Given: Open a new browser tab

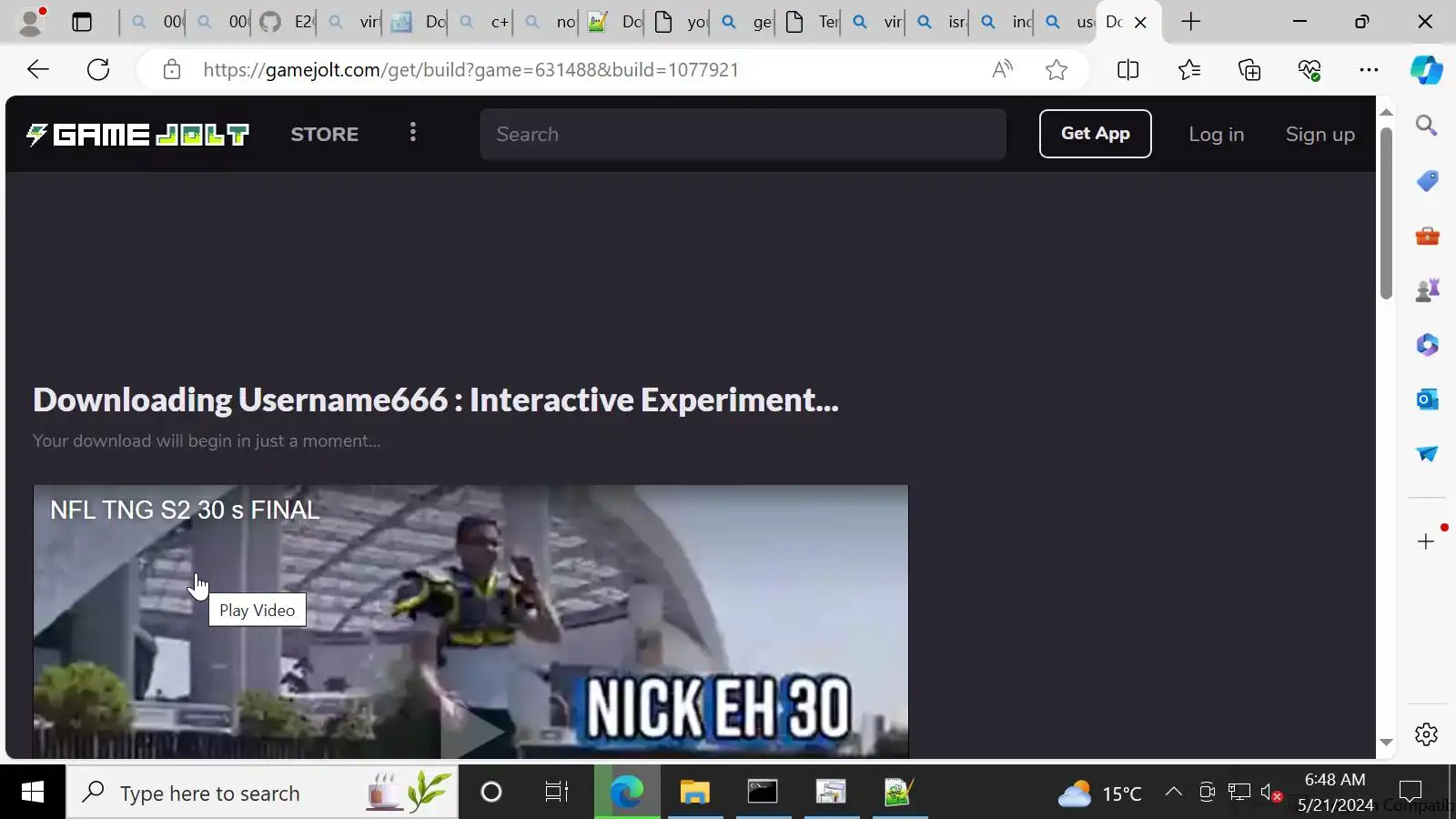Looking at the screenshot, I should 1190,22.
